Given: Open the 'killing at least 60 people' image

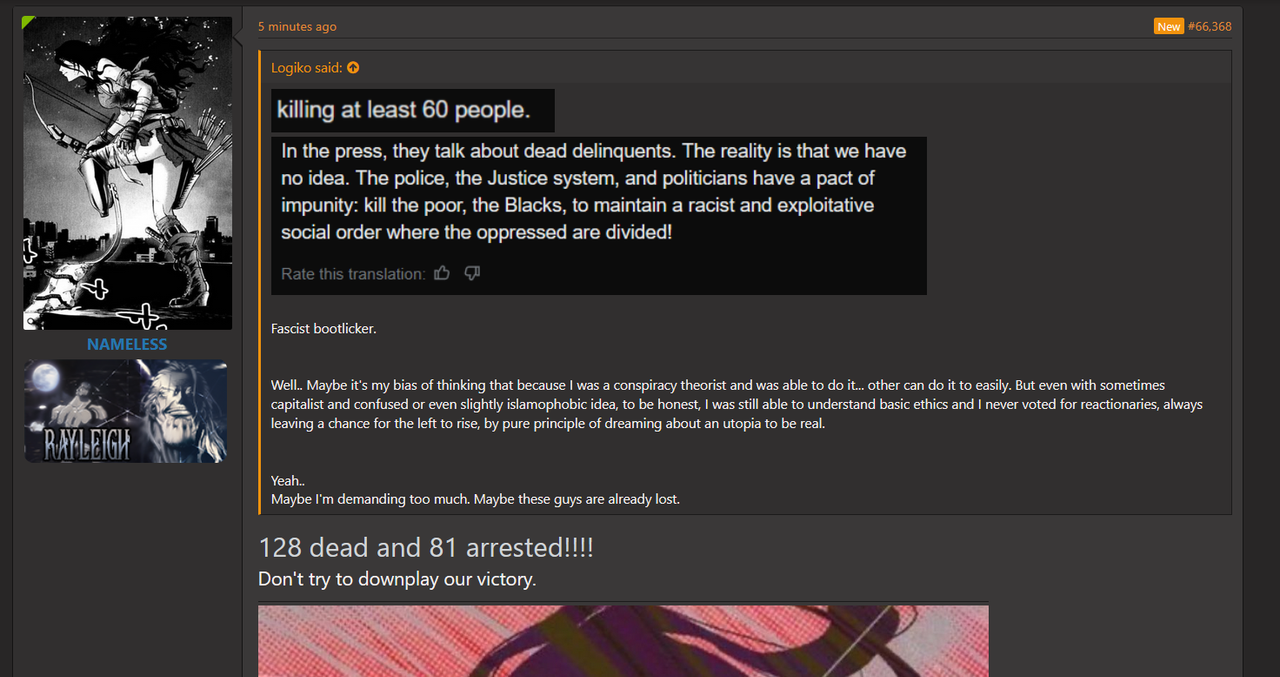Looking at the screenshot, I should (x=413, y=110).
